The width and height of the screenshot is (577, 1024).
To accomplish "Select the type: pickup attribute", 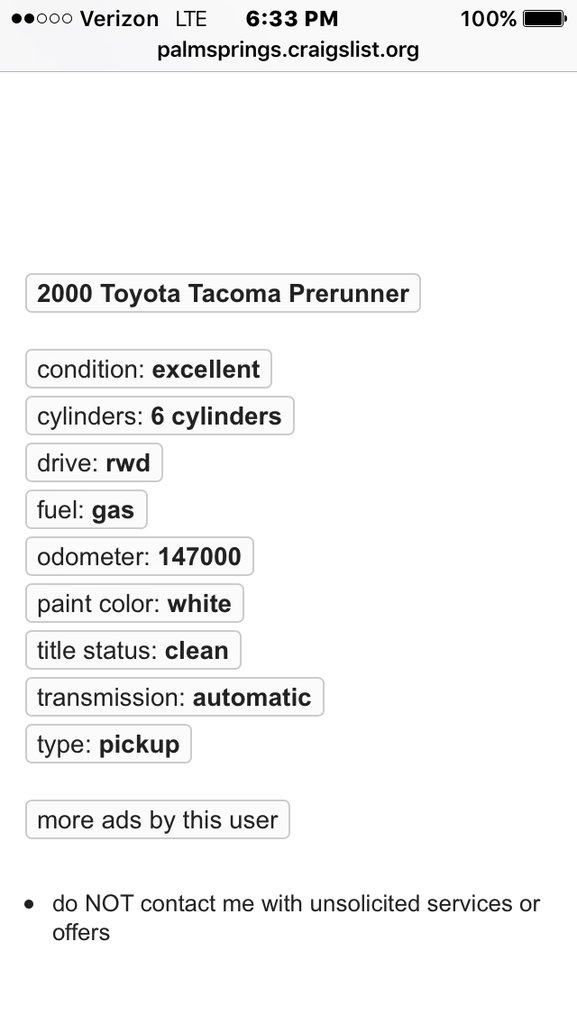I will 108,744.
